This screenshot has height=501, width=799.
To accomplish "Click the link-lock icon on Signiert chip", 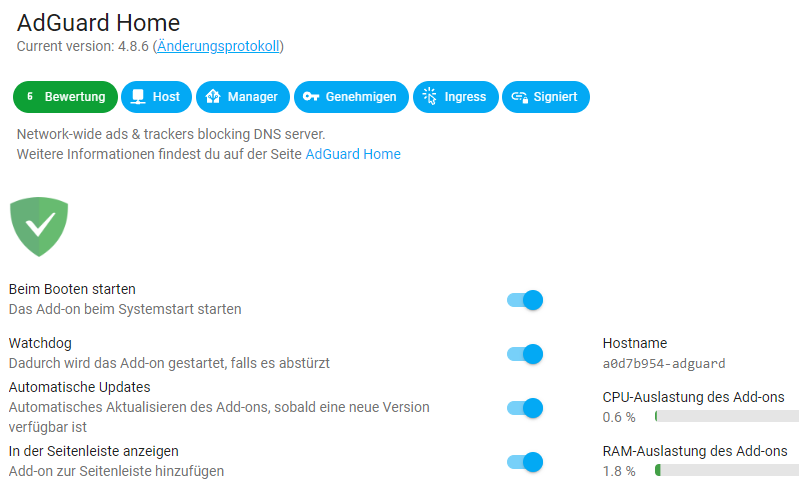I will (519, 97).
